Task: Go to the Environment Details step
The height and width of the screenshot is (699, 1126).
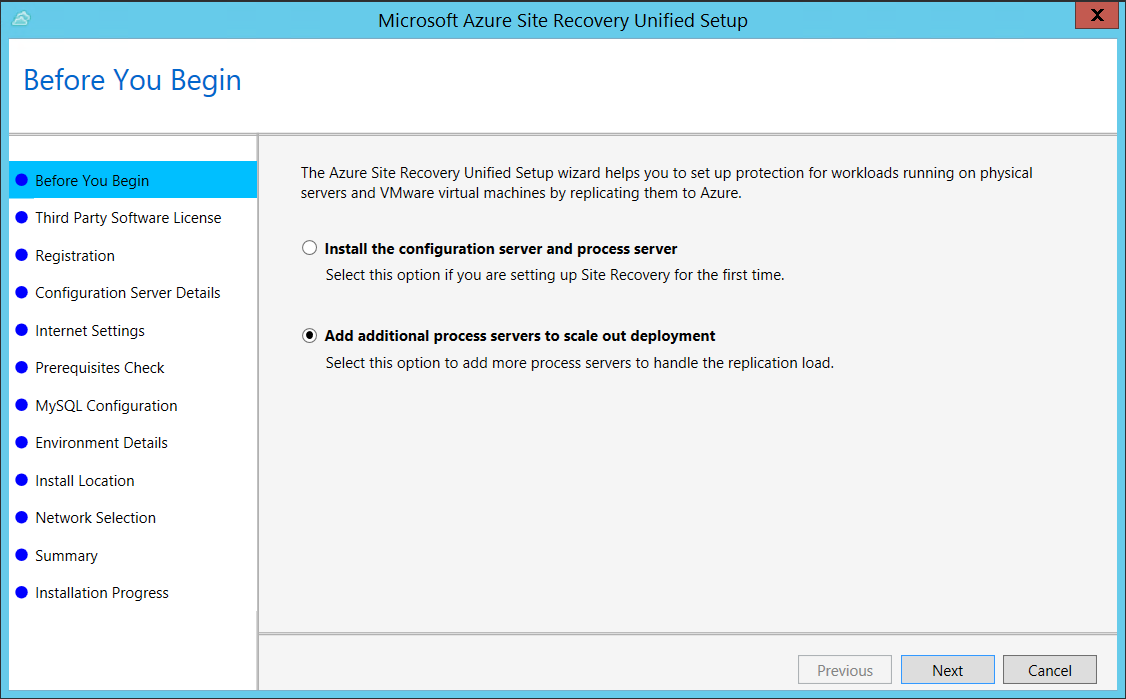Action: tap(101, 443)
